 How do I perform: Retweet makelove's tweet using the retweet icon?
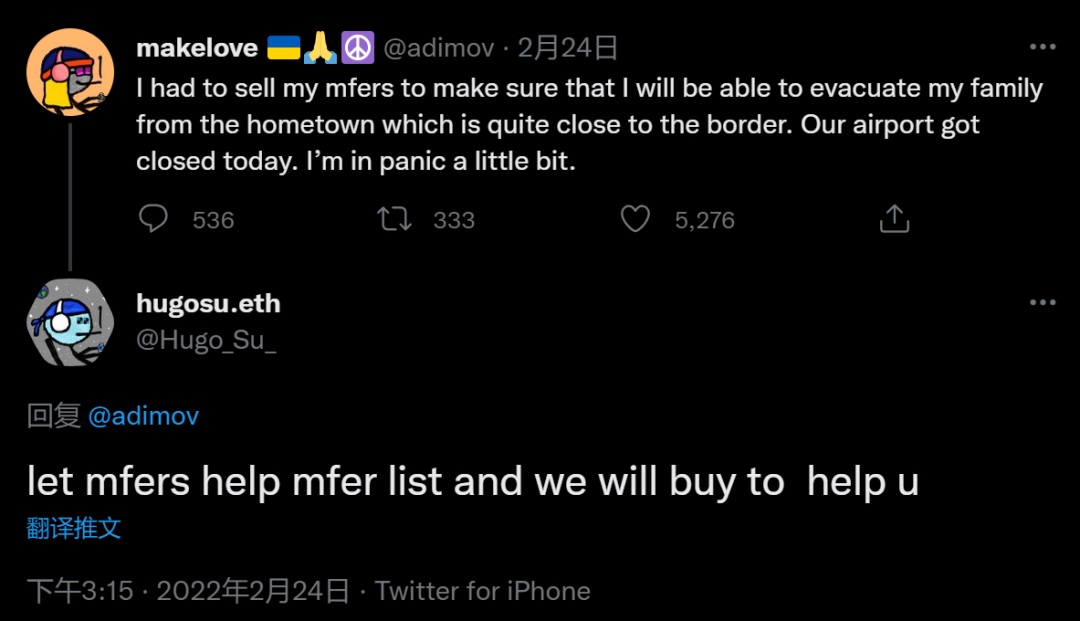coord(395,219)
